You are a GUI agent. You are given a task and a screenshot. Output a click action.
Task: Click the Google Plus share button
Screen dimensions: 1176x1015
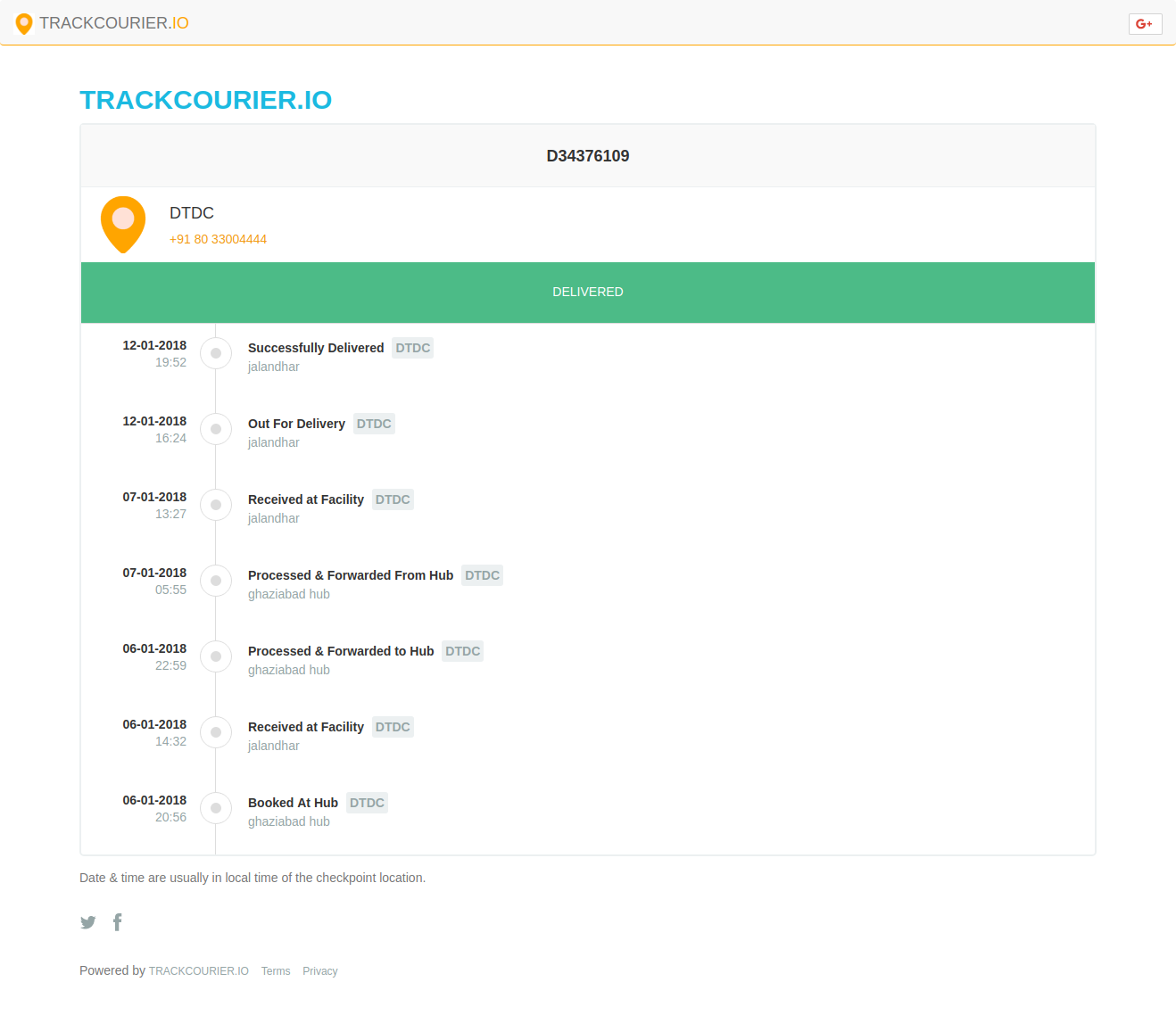point(1145,24)
